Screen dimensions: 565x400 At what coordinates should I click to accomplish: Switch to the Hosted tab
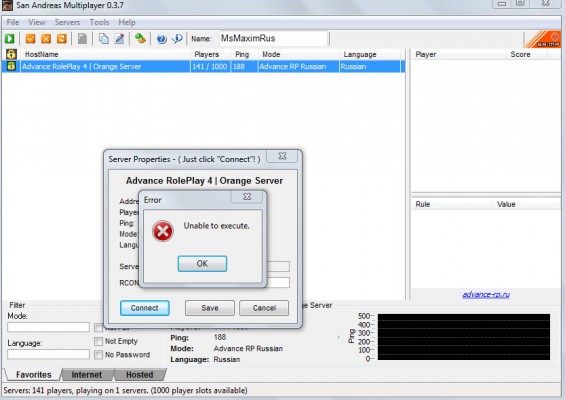click(139, 375)
